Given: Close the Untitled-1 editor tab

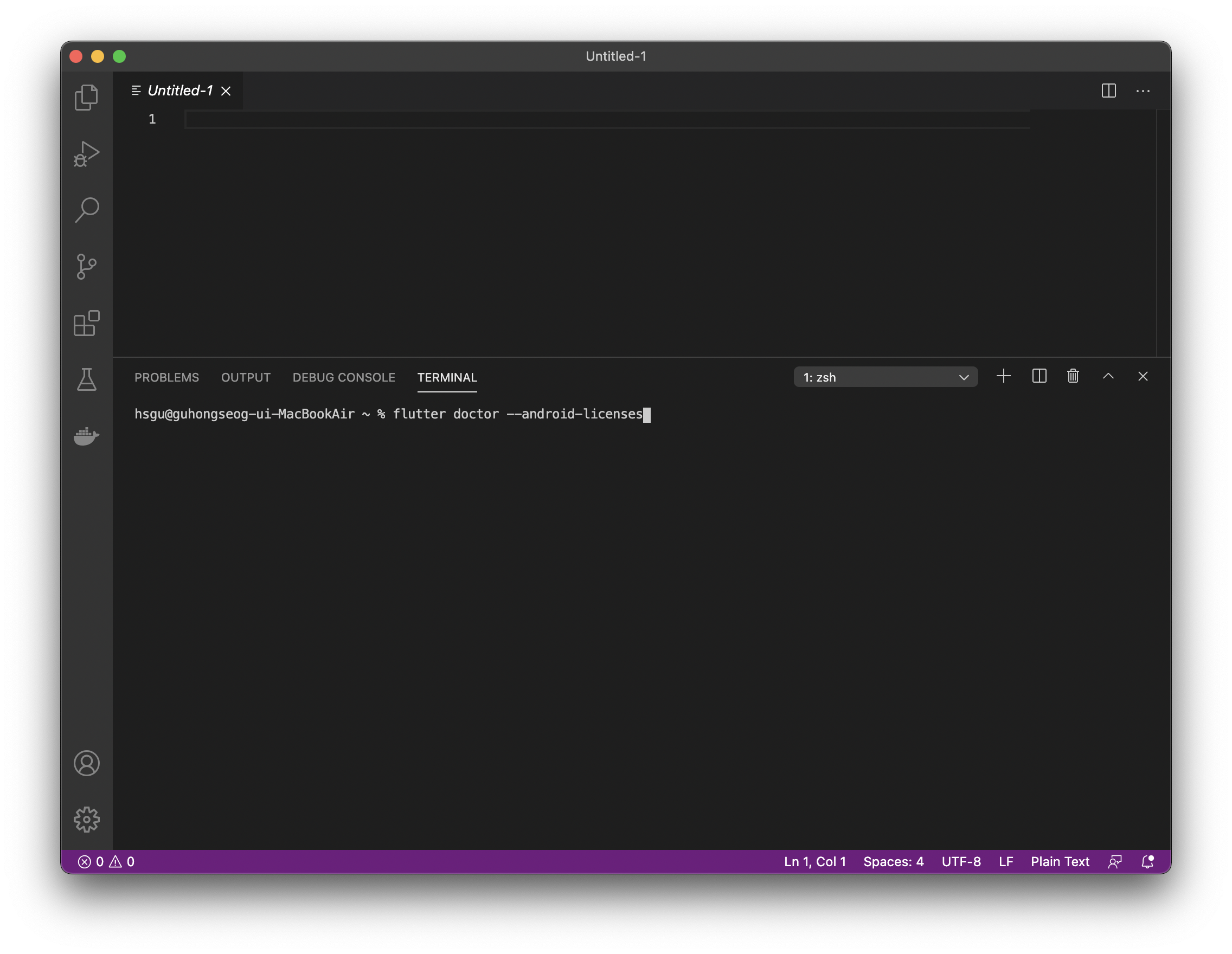Looking at the screenshot, I should click(x=226, y=91).
